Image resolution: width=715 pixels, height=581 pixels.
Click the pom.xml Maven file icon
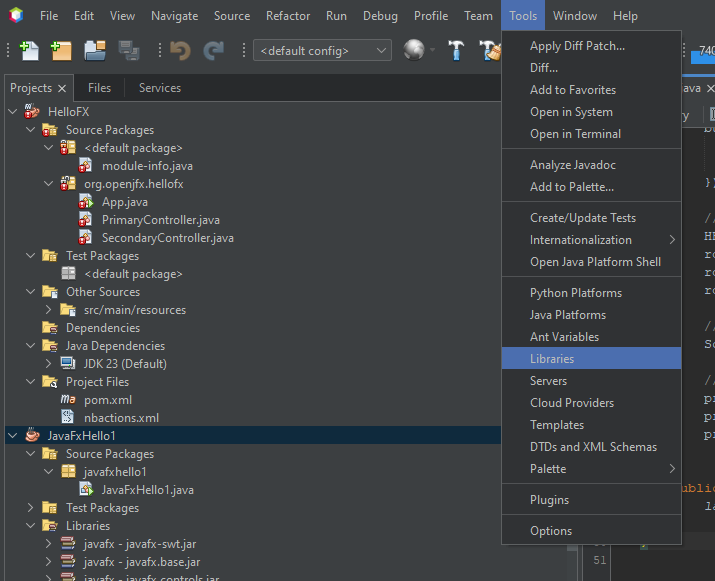point(68,399)
